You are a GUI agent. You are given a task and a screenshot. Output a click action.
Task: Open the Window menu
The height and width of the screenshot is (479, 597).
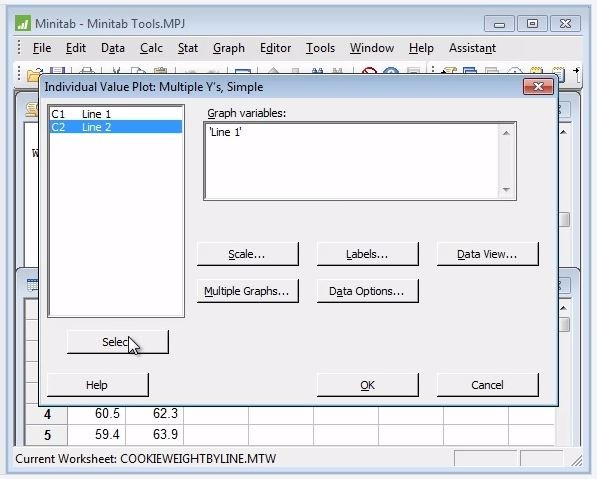(x=372, y=48)
